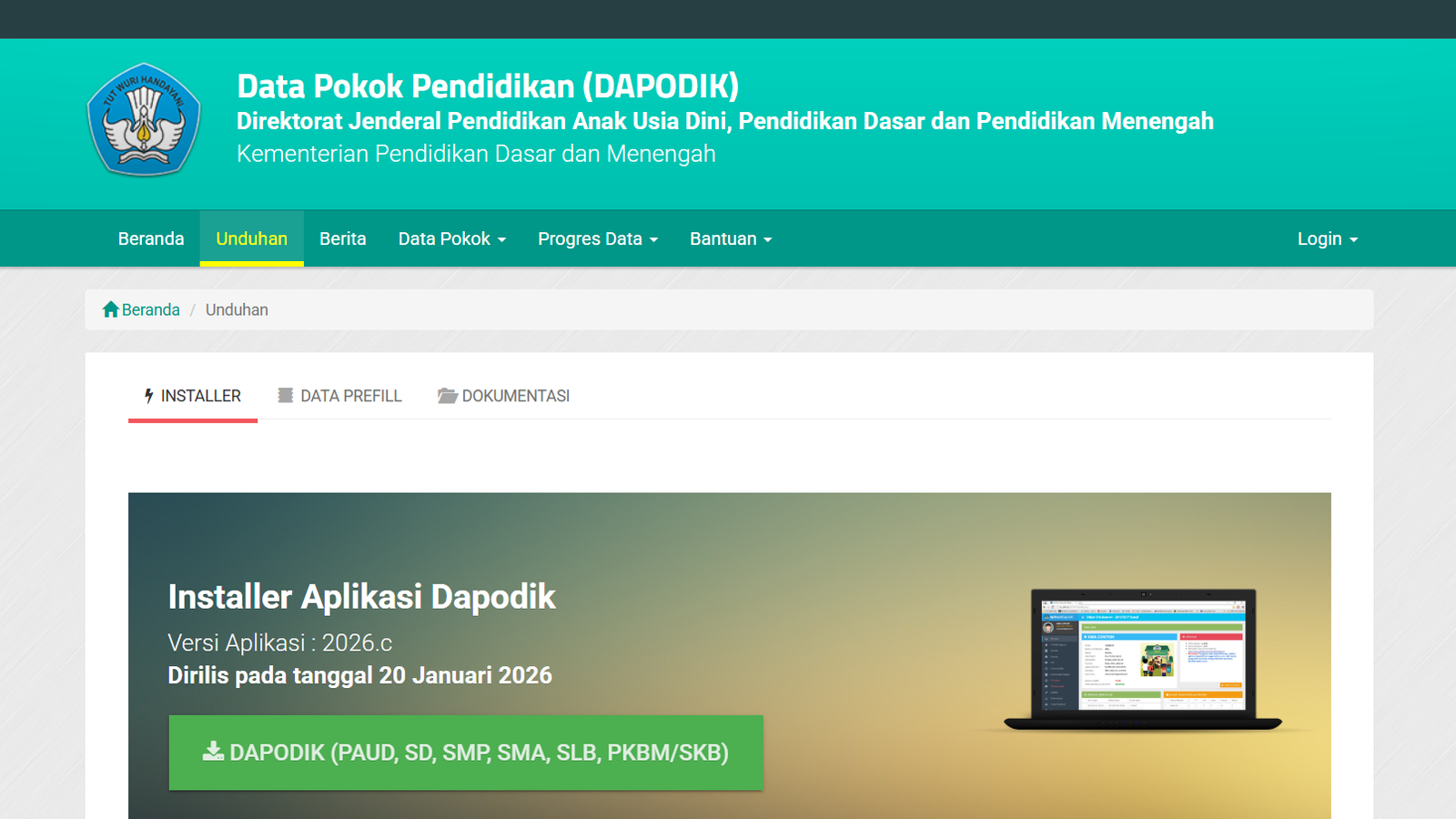Open the DOKUMENTASI tab
1456x819 pixels.
pos(514,395)
